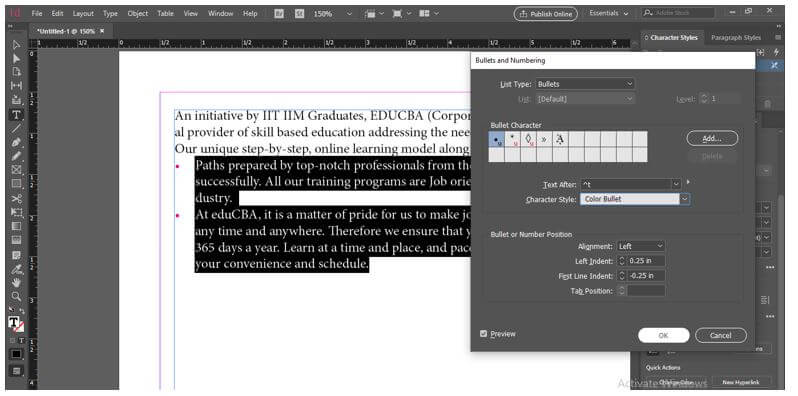The width and height of the screenshot is (798, 396).
Task: Select the Selection tool arrow
Action: pos(16,45)
